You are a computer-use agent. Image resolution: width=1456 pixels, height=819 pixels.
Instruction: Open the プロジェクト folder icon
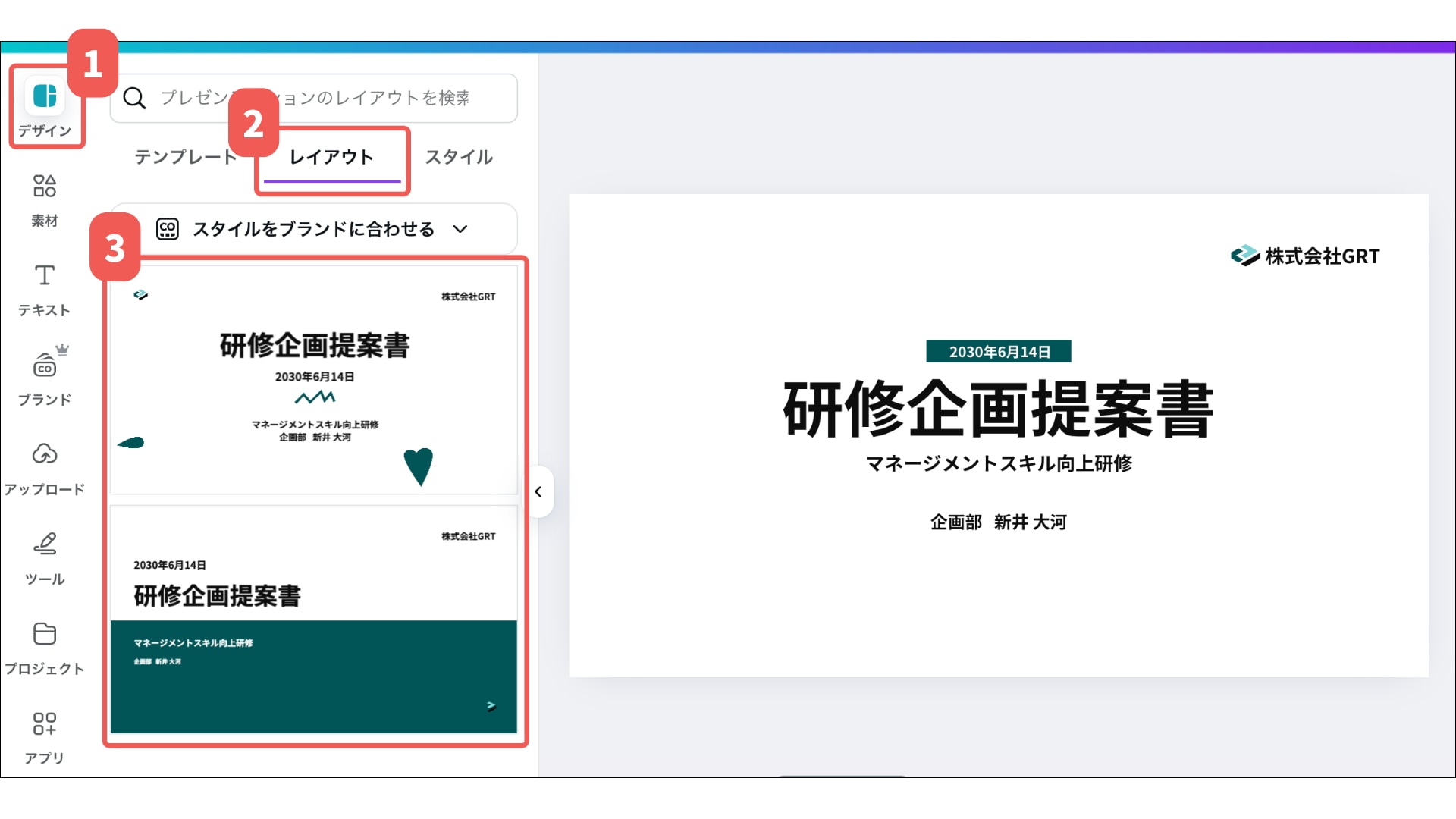click(45, 634)
